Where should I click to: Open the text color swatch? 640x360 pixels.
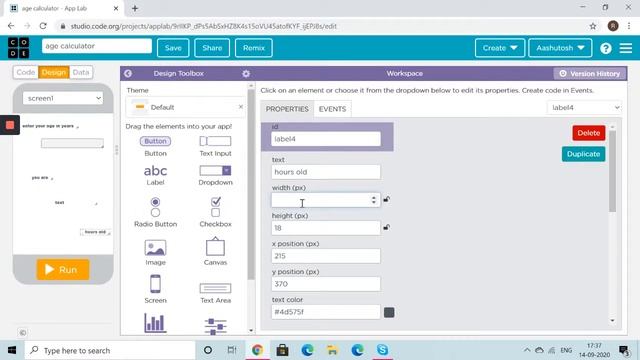[389, 312]
